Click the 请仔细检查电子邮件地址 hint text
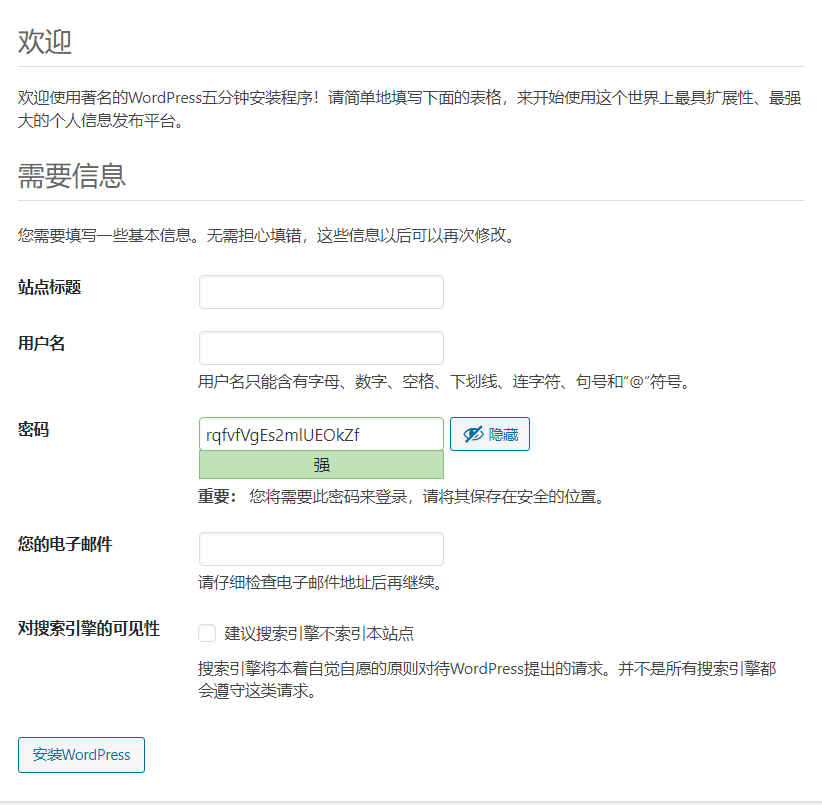The image size is (822, 805). pos(320,582)
